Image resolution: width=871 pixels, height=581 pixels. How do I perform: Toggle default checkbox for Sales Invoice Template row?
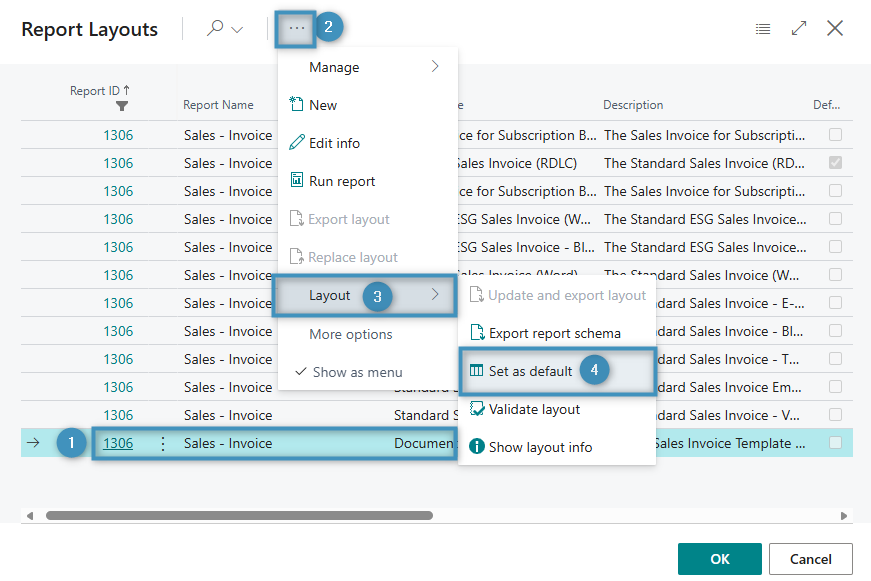coord(835,443)
